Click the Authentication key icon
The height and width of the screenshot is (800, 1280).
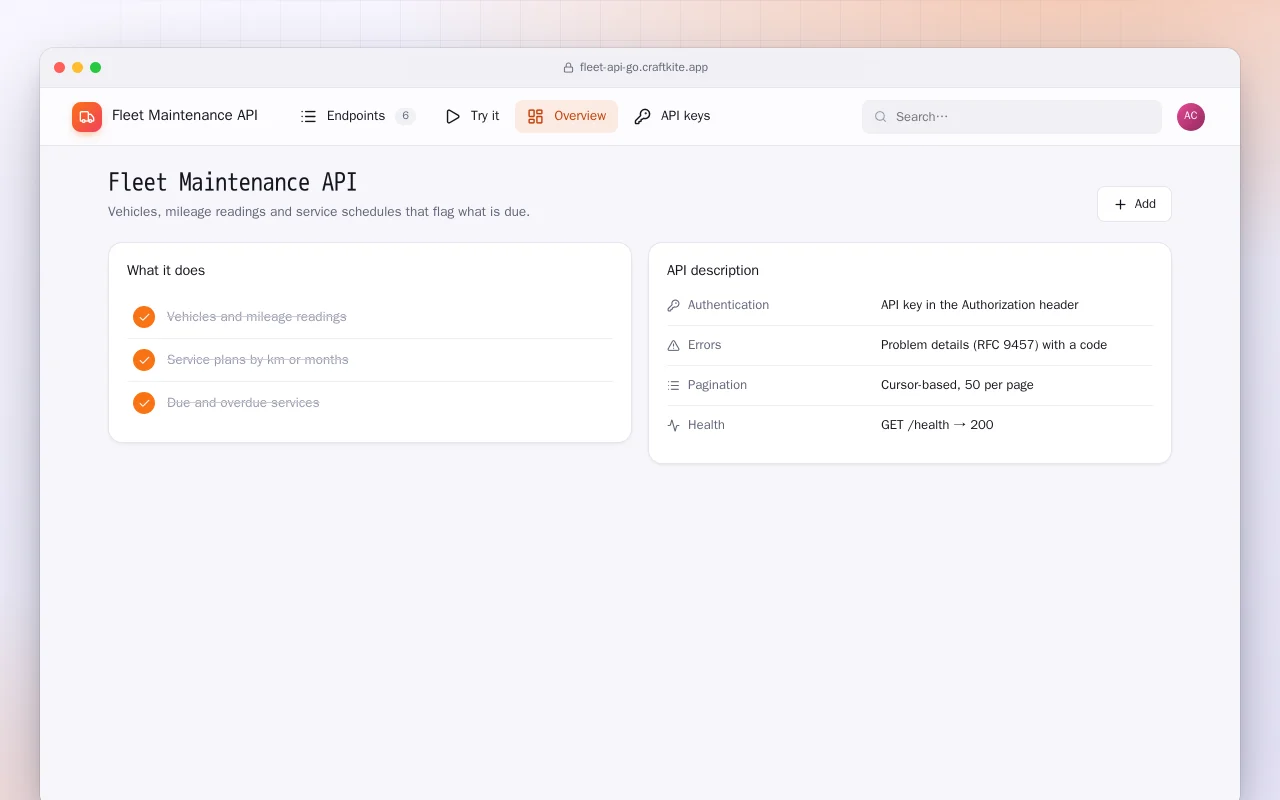coord(673,305)
